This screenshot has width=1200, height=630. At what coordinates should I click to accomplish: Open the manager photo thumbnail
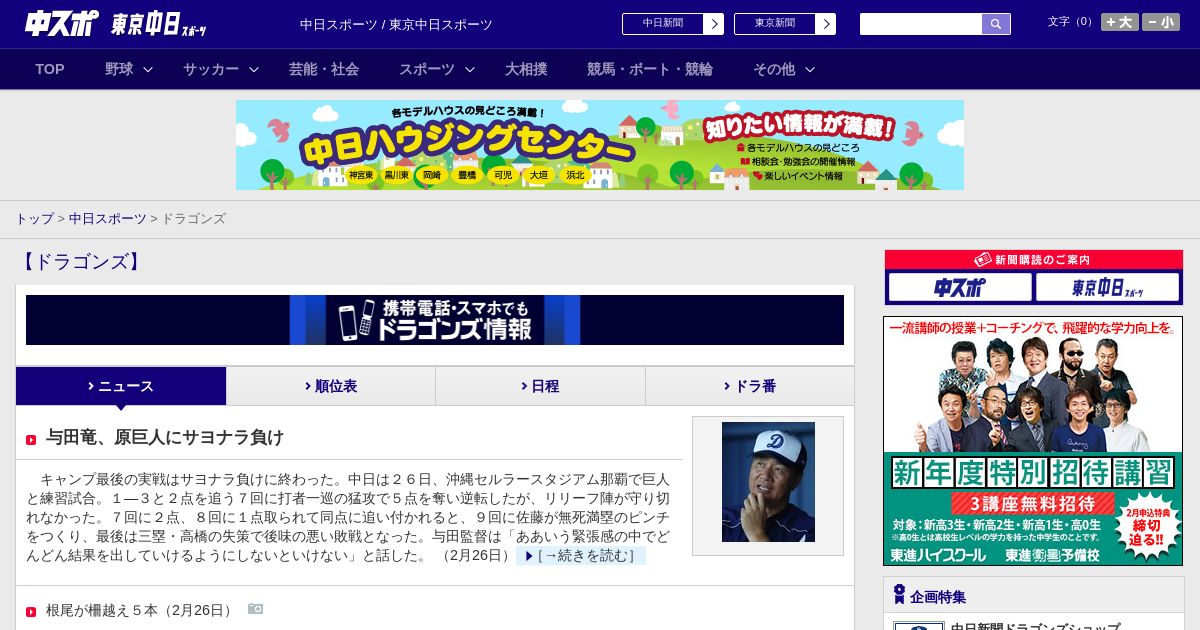click(x=768, y=482)
